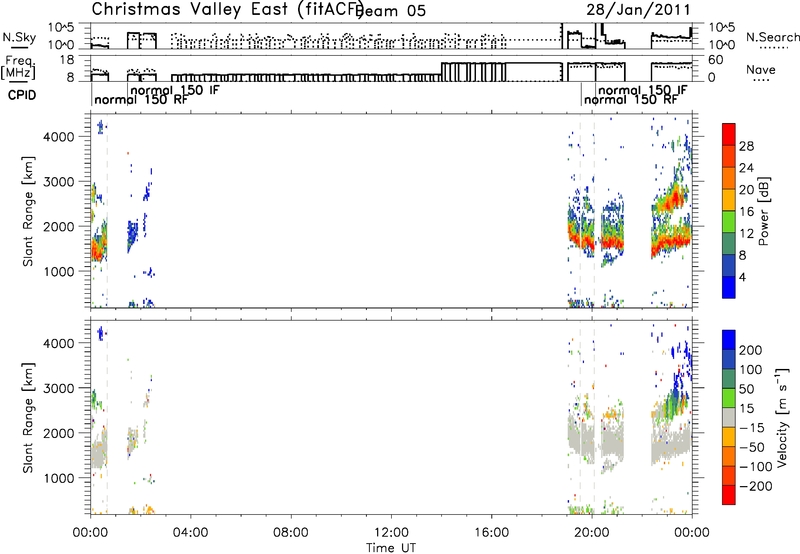
Task: Click the 'Nave' legend label
Action: pos(761,69)
